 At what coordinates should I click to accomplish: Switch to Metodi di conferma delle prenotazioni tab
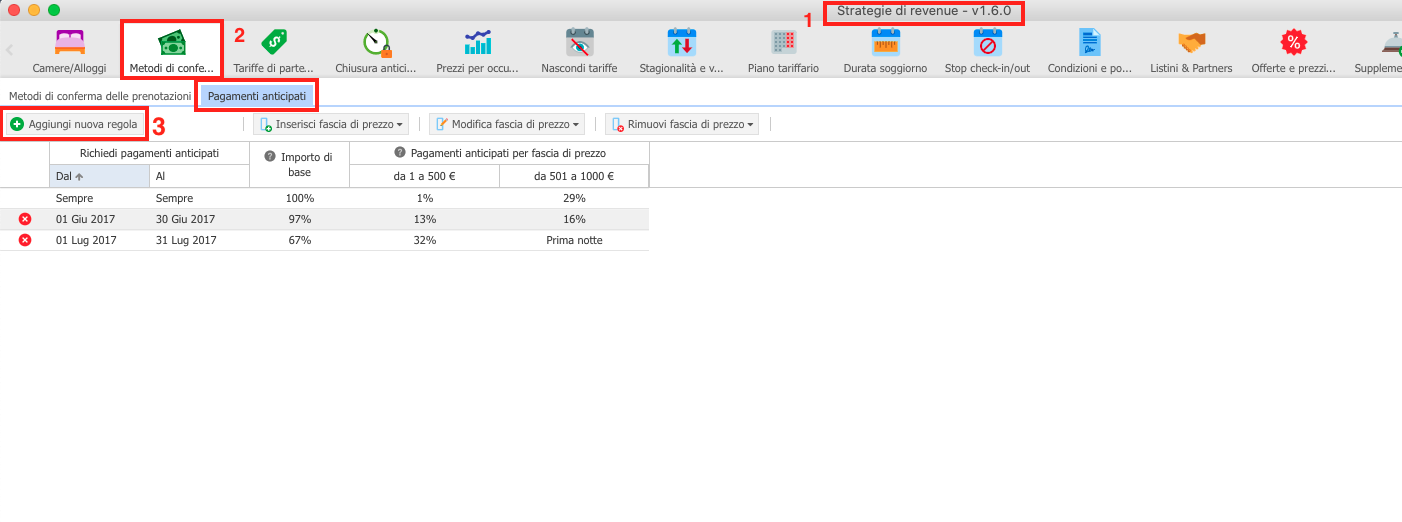[x=100, y=96]
